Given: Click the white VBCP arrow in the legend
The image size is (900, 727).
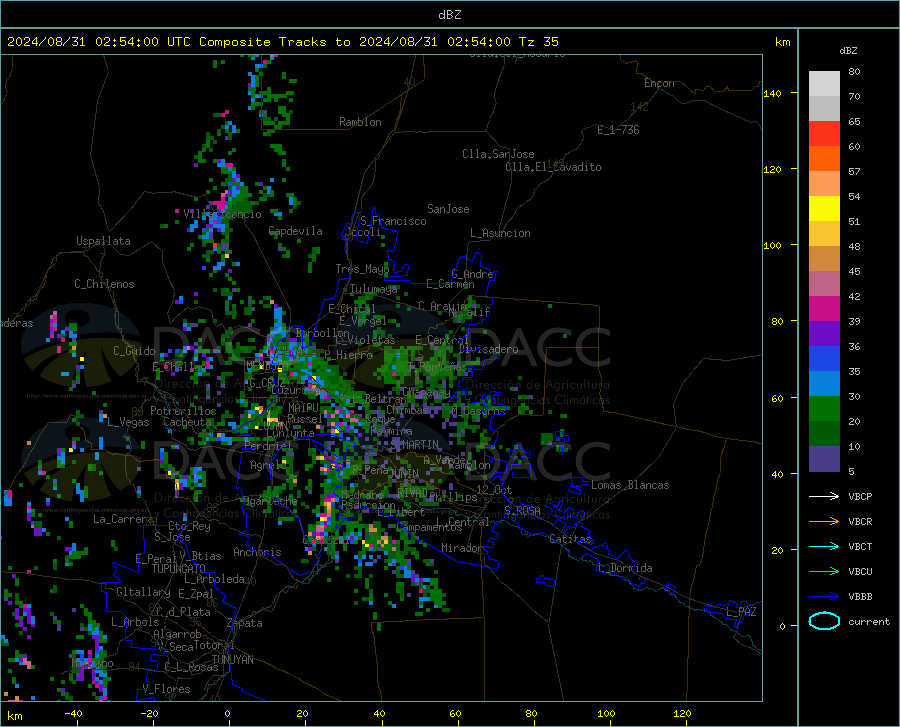Looking at the screenshot, I should (824, 496).
